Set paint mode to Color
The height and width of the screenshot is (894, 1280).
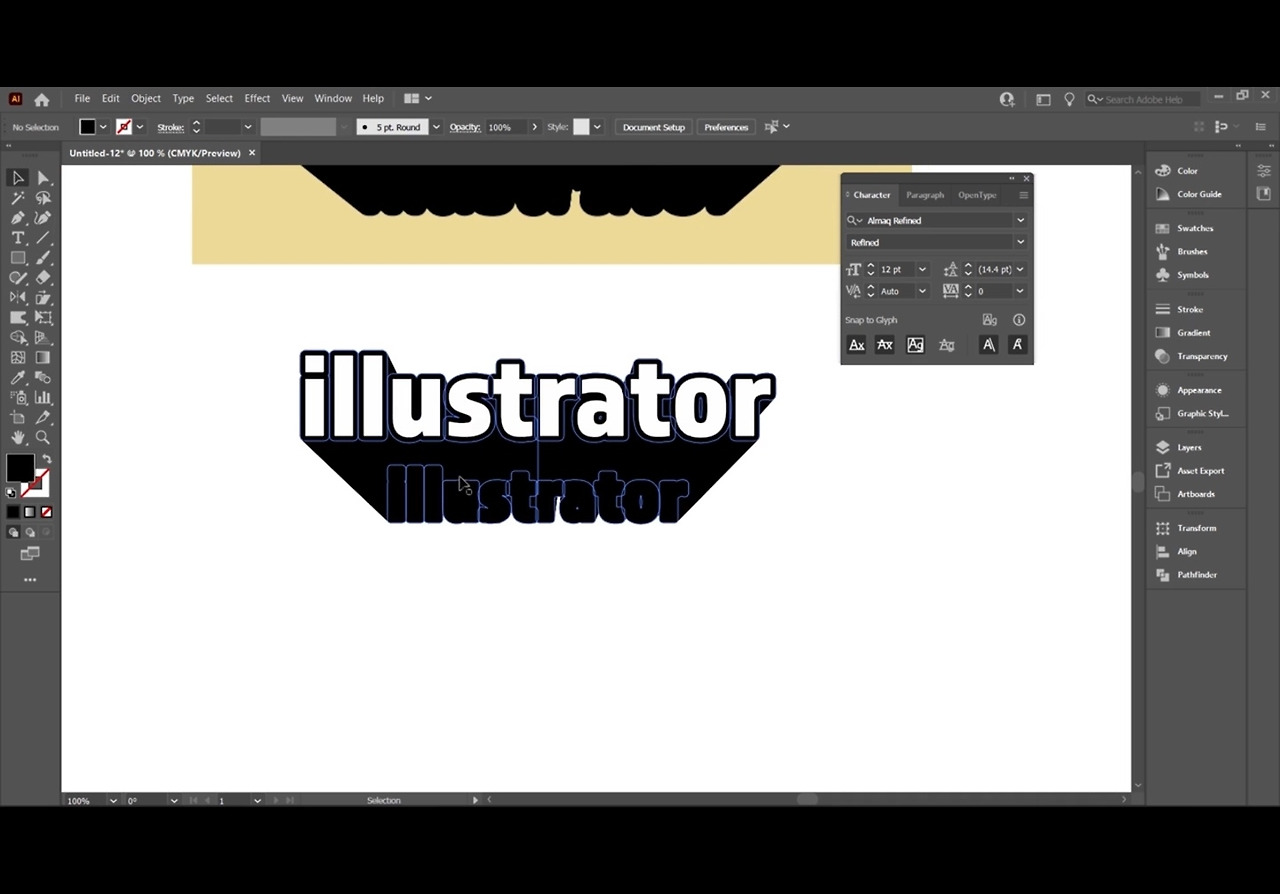tap(13, 512)
